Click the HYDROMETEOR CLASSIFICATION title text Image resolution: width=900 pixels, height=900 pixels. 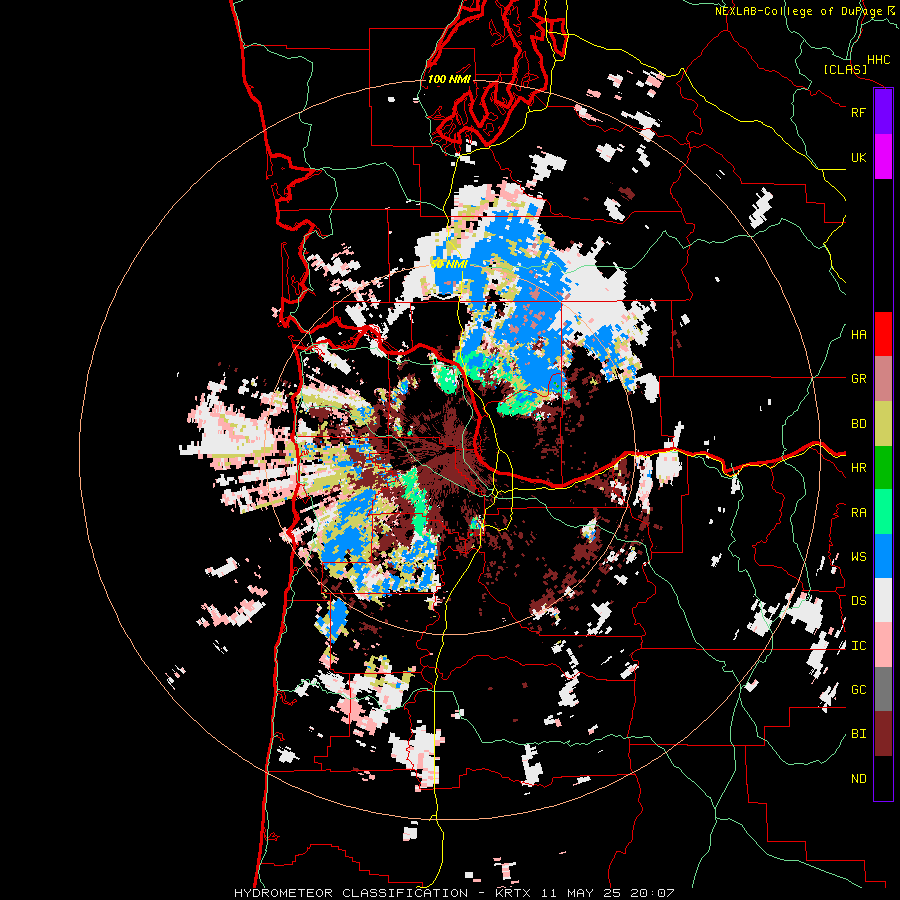351,893
